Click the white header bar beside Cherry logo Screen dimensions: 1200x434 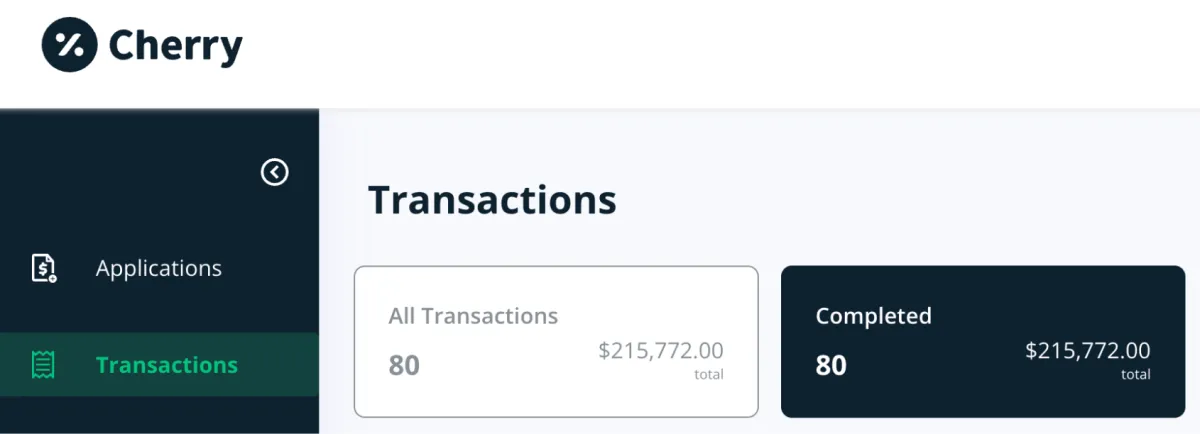click(720, 50)
